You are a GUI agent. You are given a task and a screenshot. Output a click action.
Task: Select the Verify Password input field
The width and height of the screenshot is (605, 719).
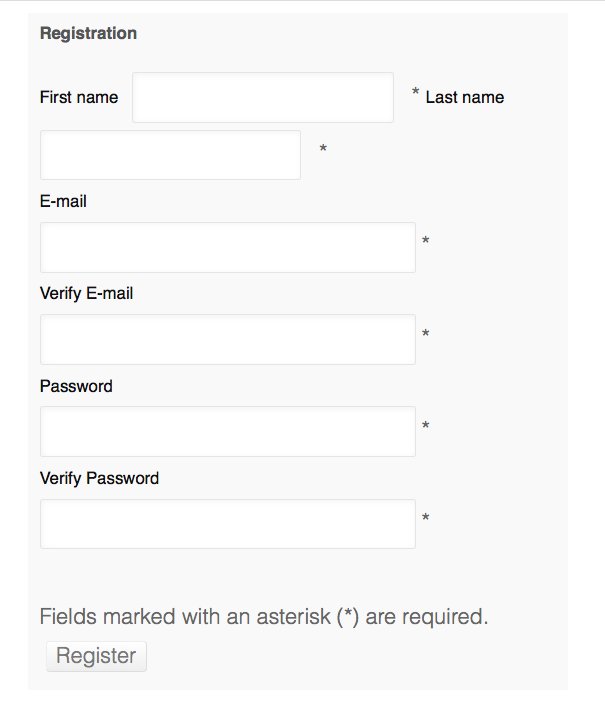pos(227,524)
